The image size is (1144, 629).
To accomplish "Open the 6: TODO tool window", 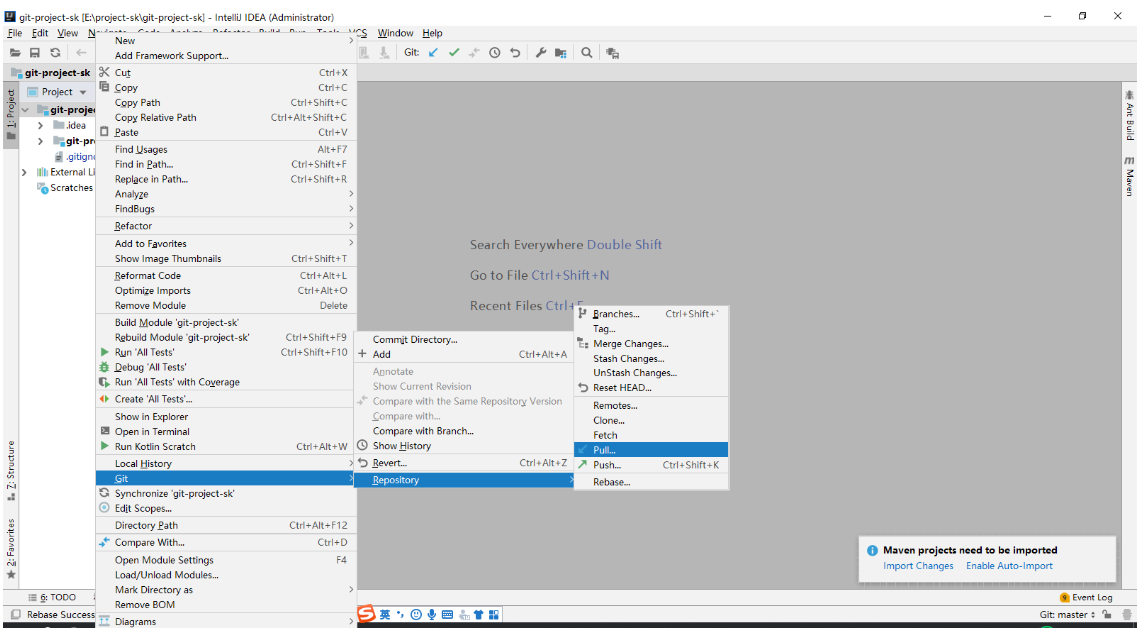I will point(53,597).
